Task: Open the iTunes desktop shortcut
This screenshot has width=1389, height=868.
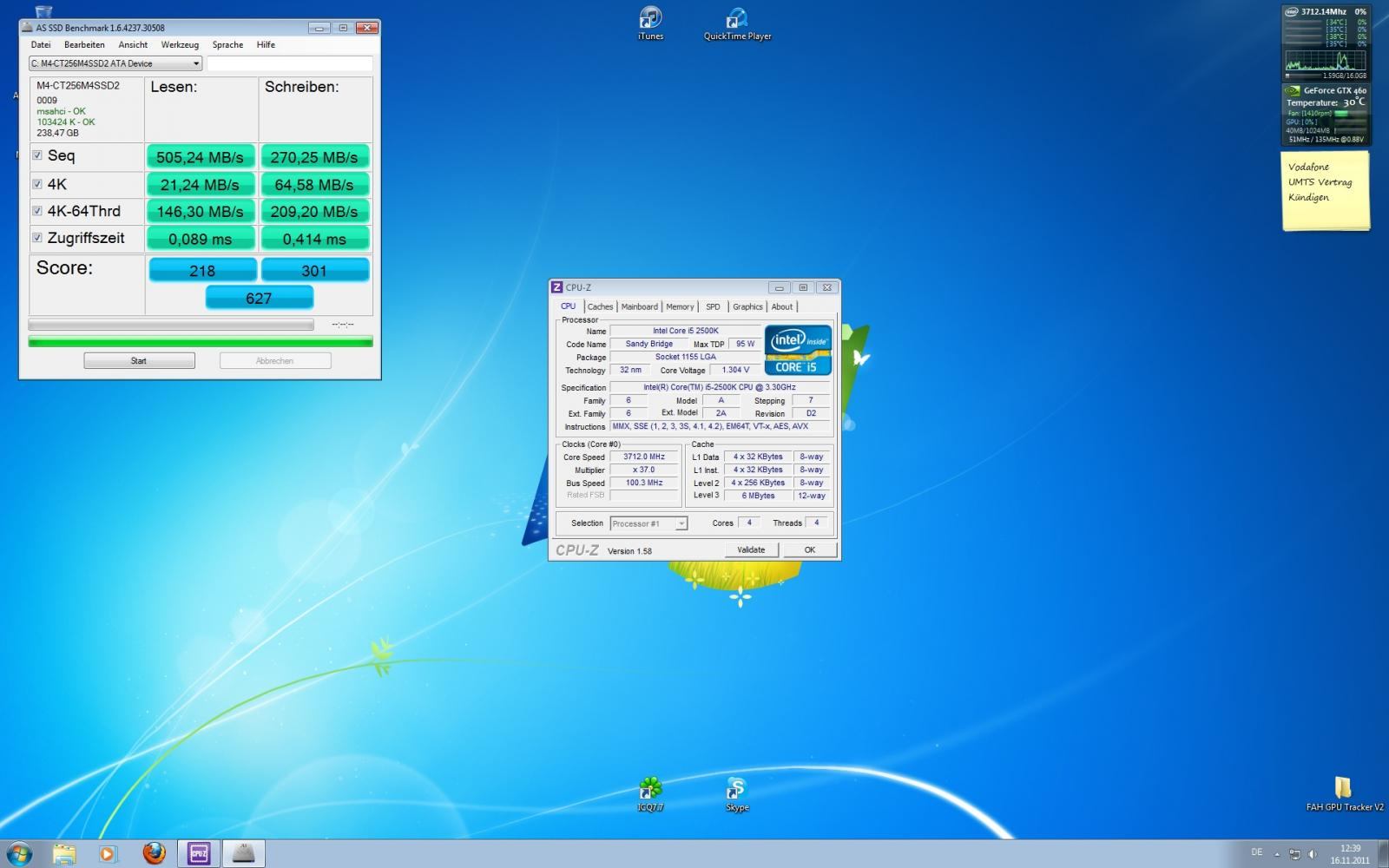Action: (x=650, y=23)
